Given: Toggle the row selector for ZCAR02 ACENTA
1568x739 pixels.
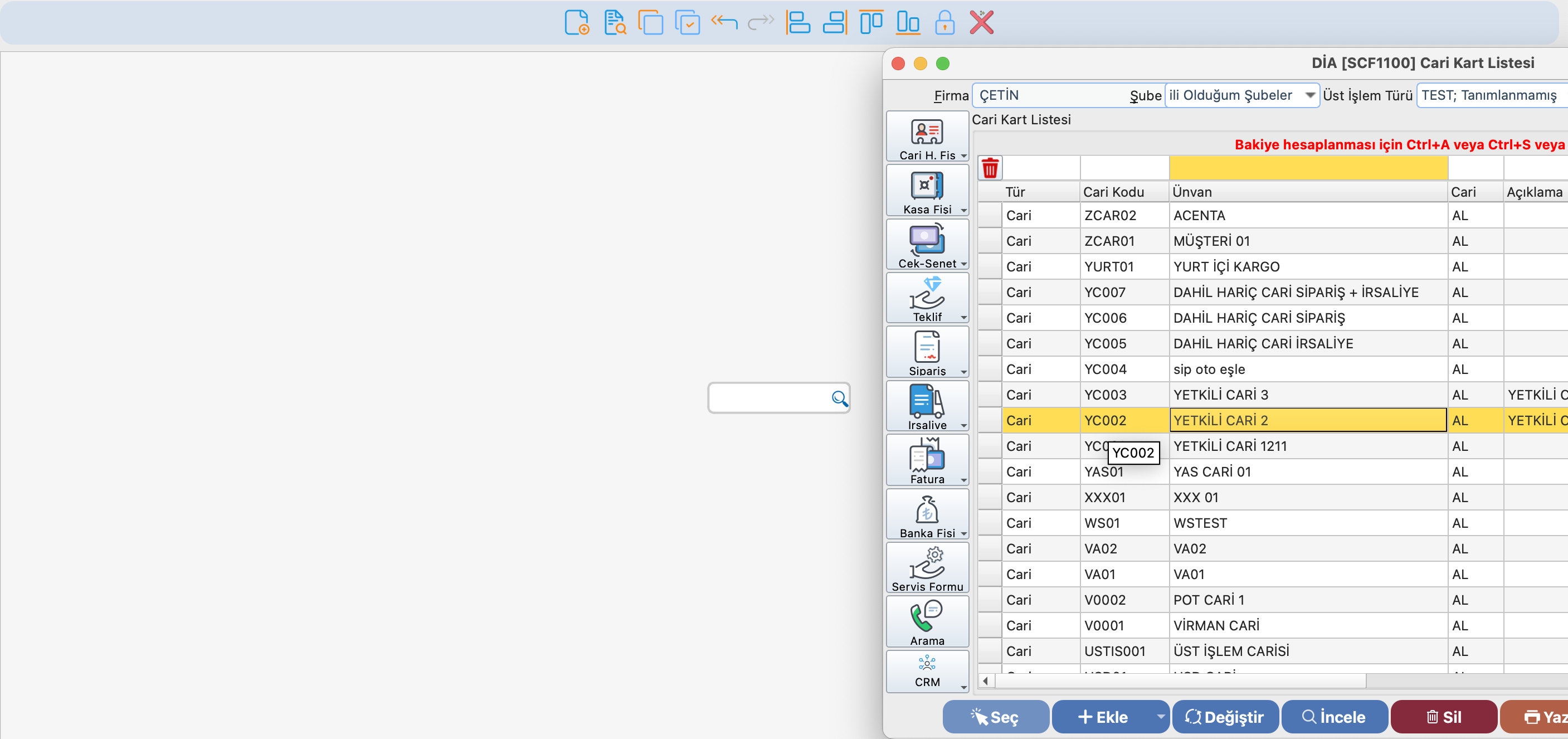Looking at the screenshot, I should pyautogui.click(x=990, y=216).
